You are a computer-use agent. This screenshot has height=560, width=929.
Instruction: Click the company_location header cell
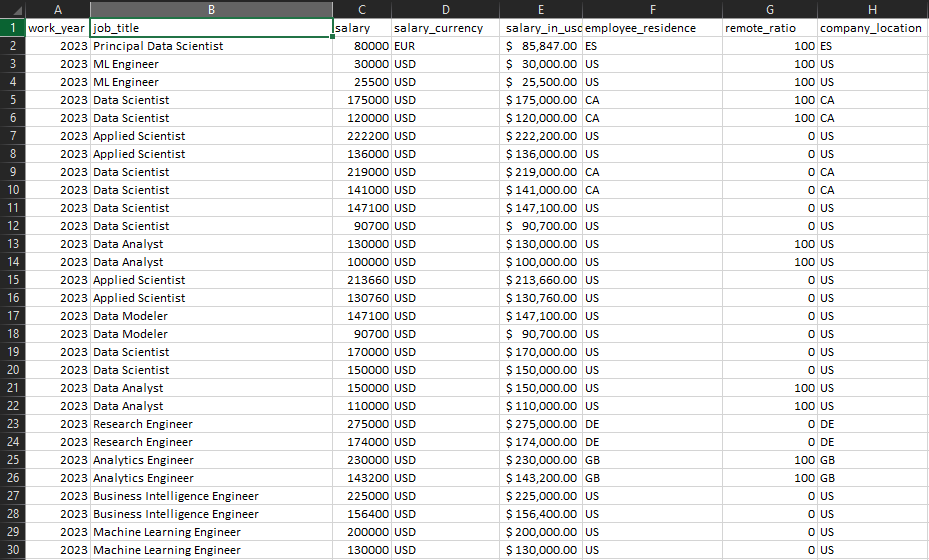click(873, 28)
